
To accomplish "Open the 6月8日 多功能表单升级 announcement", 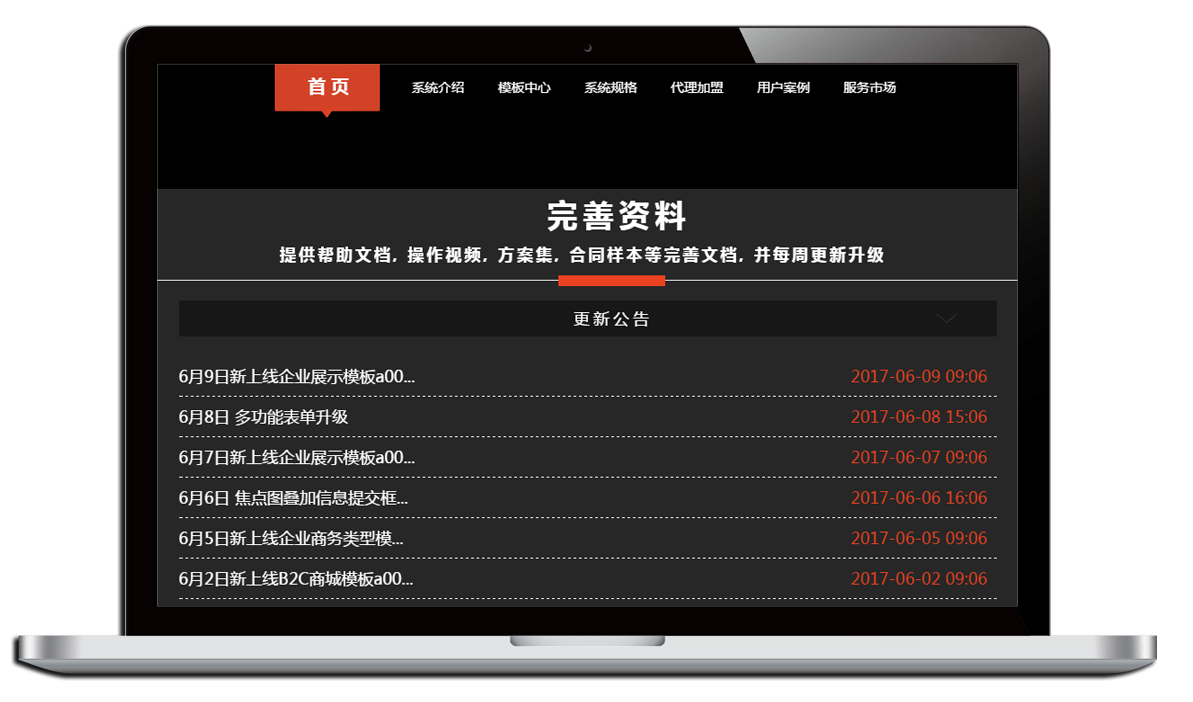I will (263, 417).
